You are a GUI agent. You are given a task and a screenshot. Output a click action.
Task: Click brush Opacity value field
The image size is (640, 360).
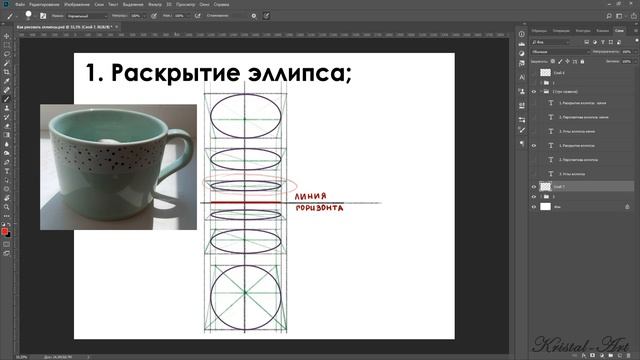point(136,16)
